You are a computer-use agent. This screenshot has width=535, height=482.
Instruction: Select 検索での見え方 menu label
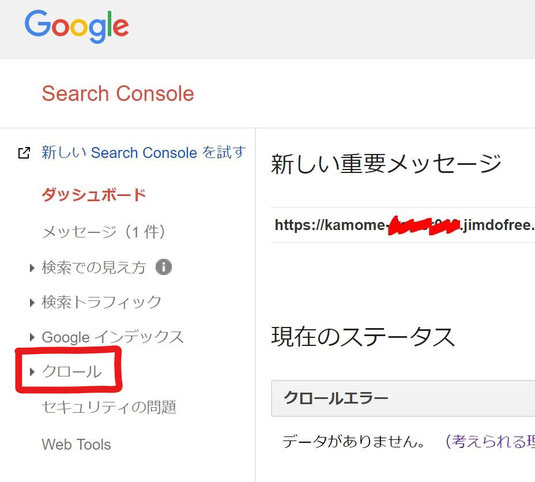(94, 267)
